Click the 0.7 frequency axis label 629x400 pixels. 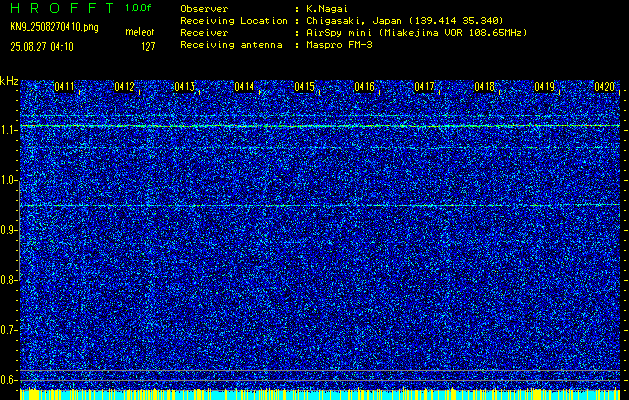click(8, 330)
